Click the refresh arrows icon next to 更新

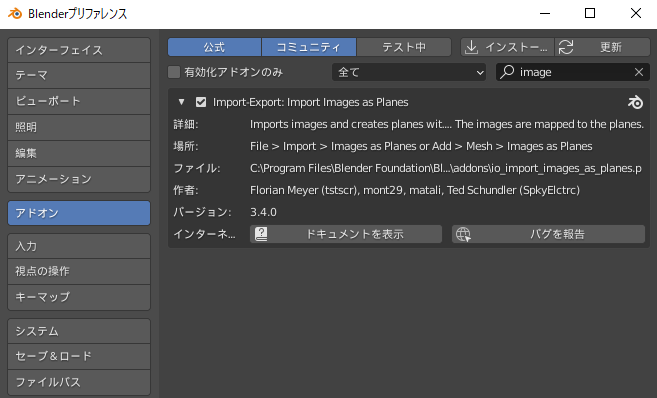(566, 47)
